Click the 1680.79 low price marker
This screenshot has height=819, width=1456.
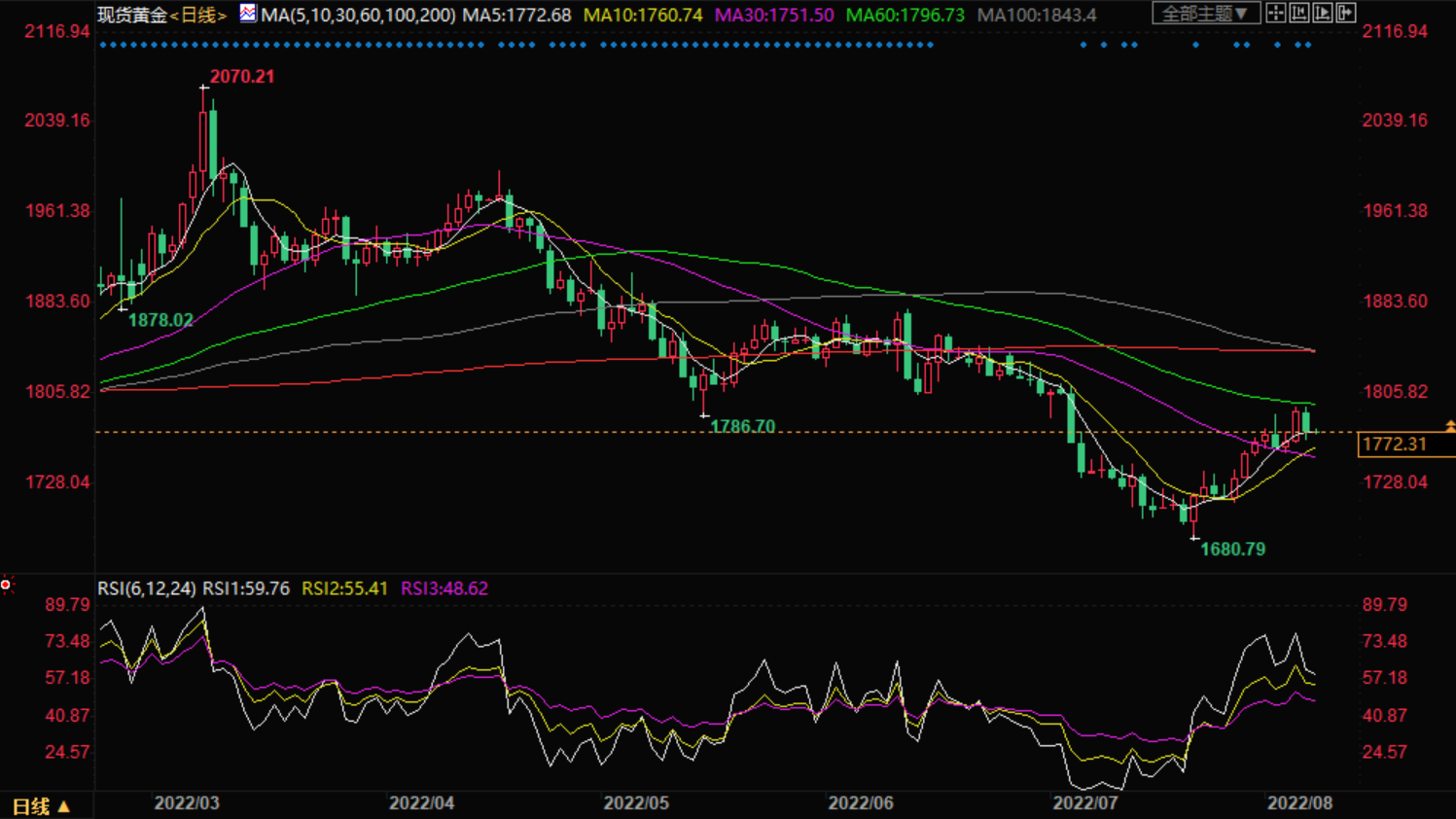click(x=1232, y=550)
